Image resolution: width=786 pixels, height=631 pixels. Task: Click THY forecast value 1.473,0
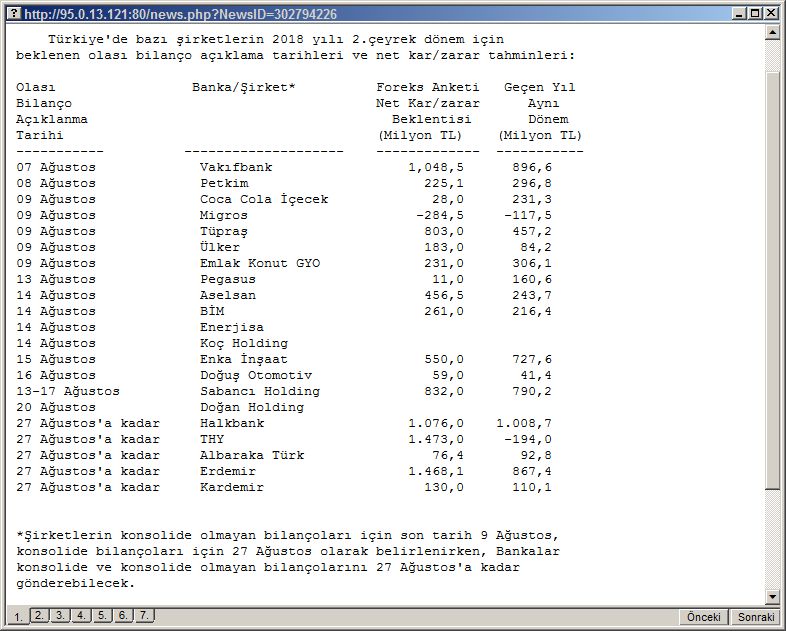point(436,440)
